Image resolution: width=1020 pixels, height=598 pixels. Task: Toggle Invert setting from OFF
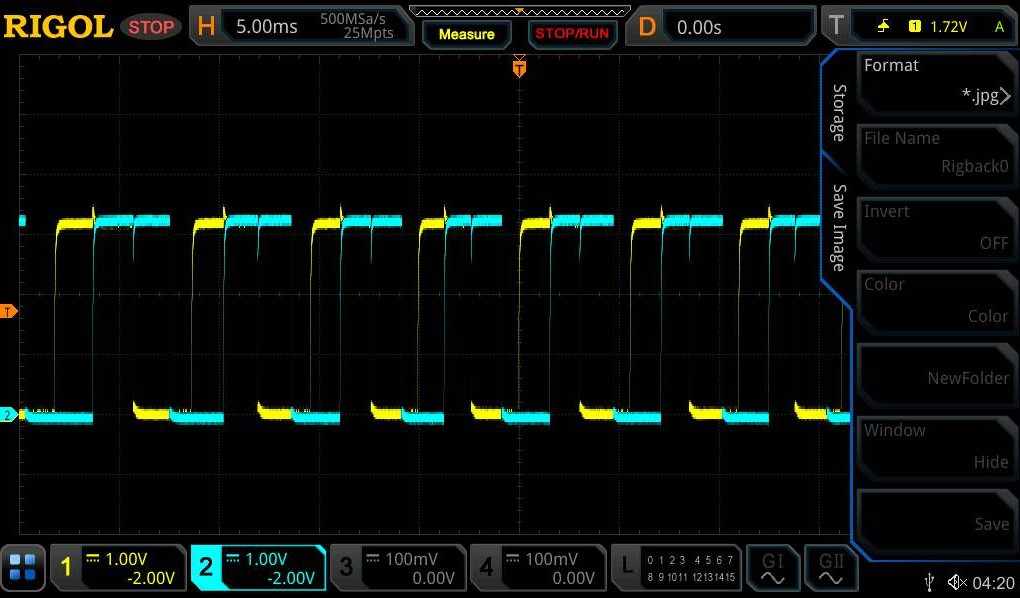(x=935, y=227)
